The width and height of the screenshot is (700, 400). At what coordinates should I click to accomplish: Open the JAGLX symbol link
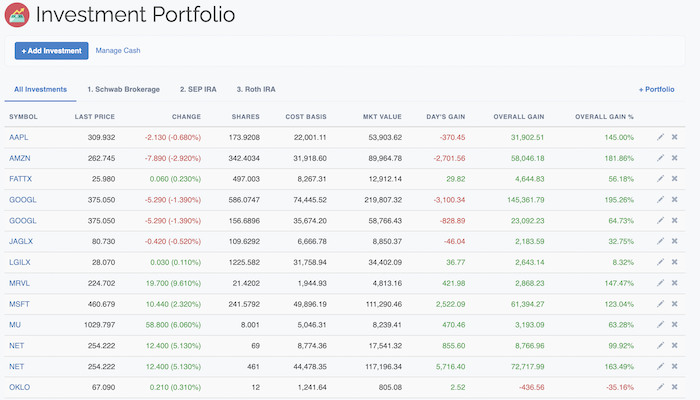tap(21, 241)
